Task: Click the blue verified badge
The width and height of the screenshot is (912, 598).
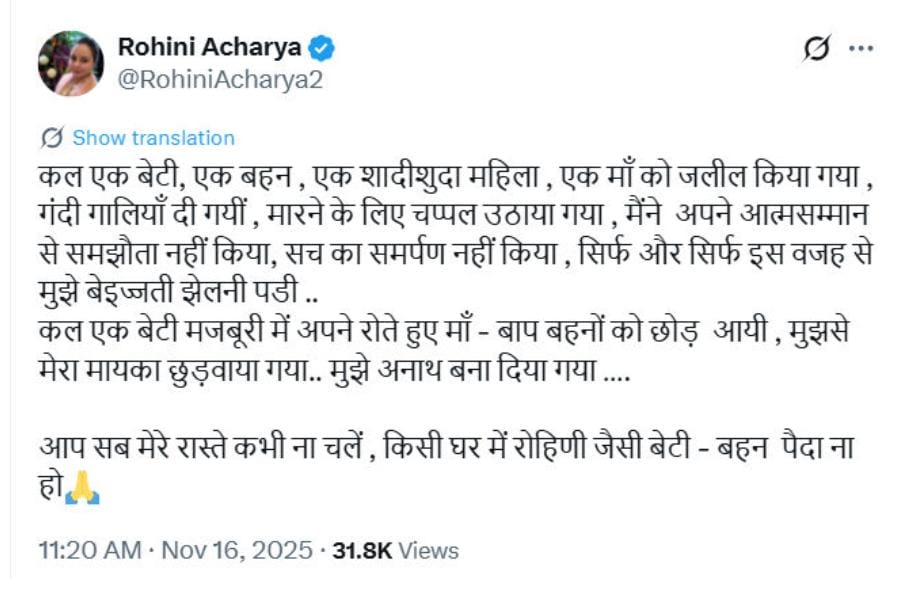Action: (x=321, y=47)
